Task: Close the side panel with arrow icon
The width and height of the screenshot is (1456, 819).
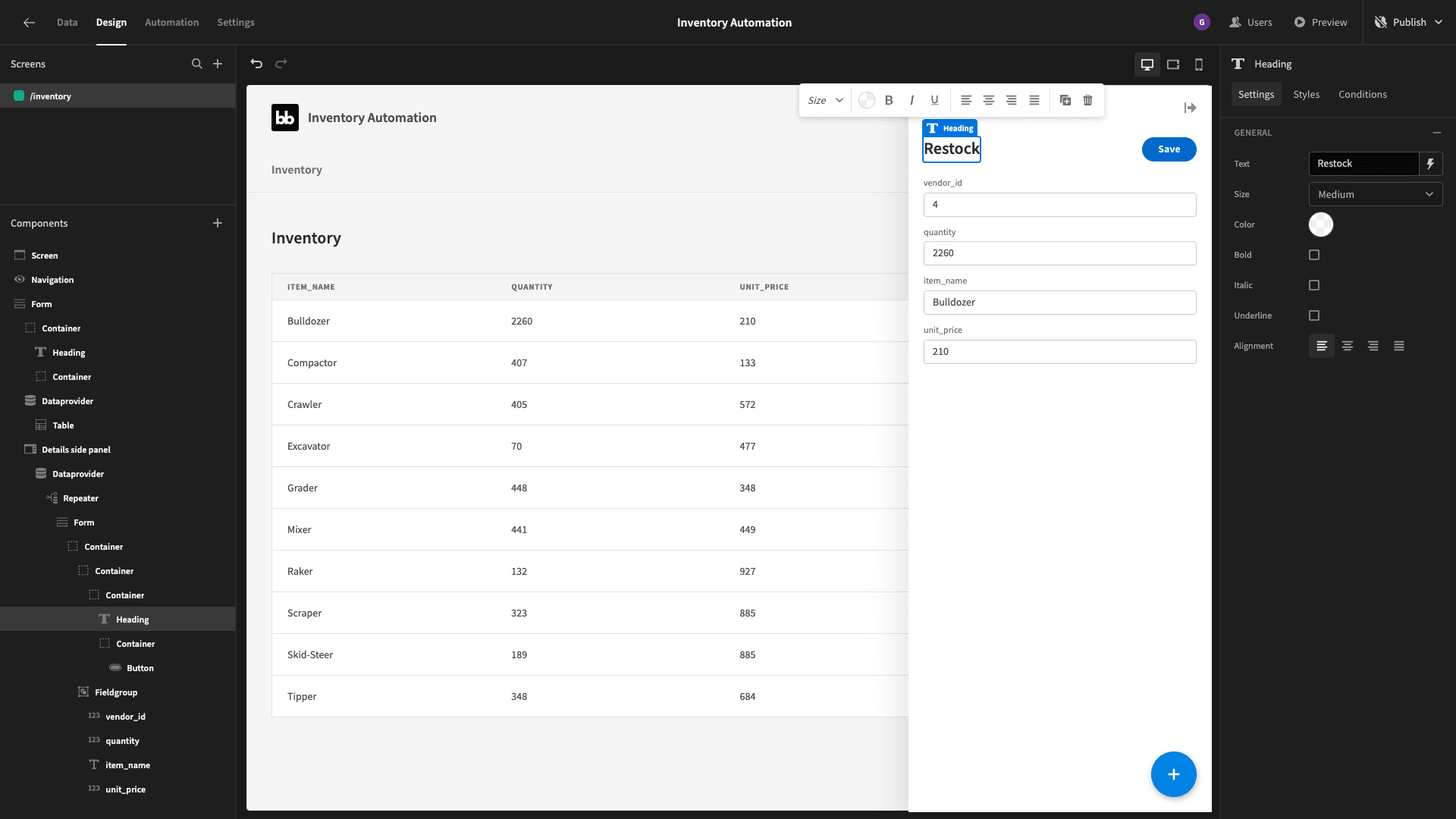Action: coord(1190,108)
